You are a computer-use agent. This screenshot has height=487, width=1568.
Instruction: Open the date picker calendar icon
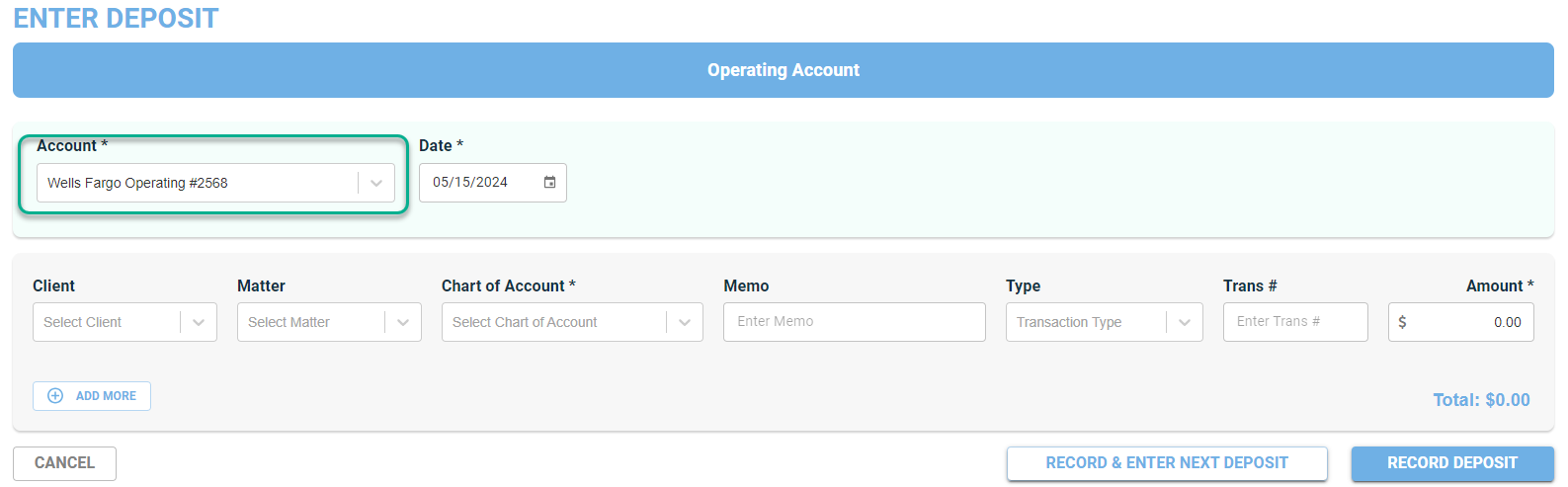pyautogui.click(x=549, y=183)
